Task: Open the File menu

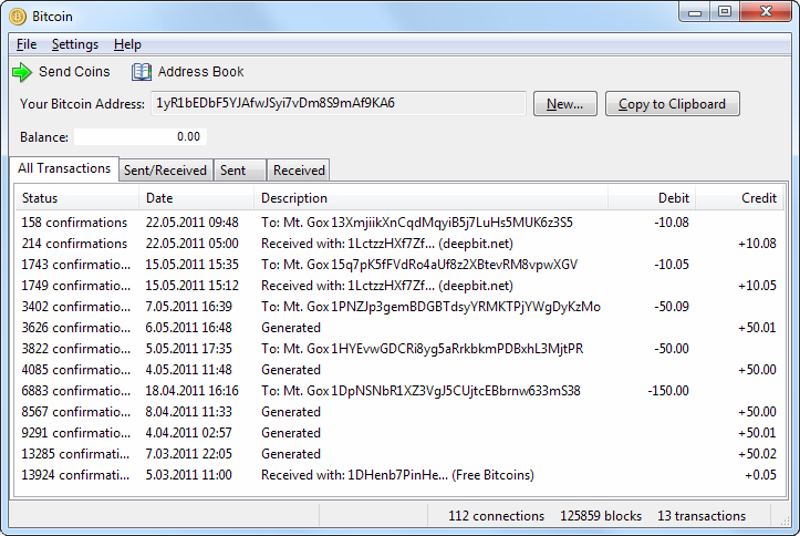Action: pos(27,44)
